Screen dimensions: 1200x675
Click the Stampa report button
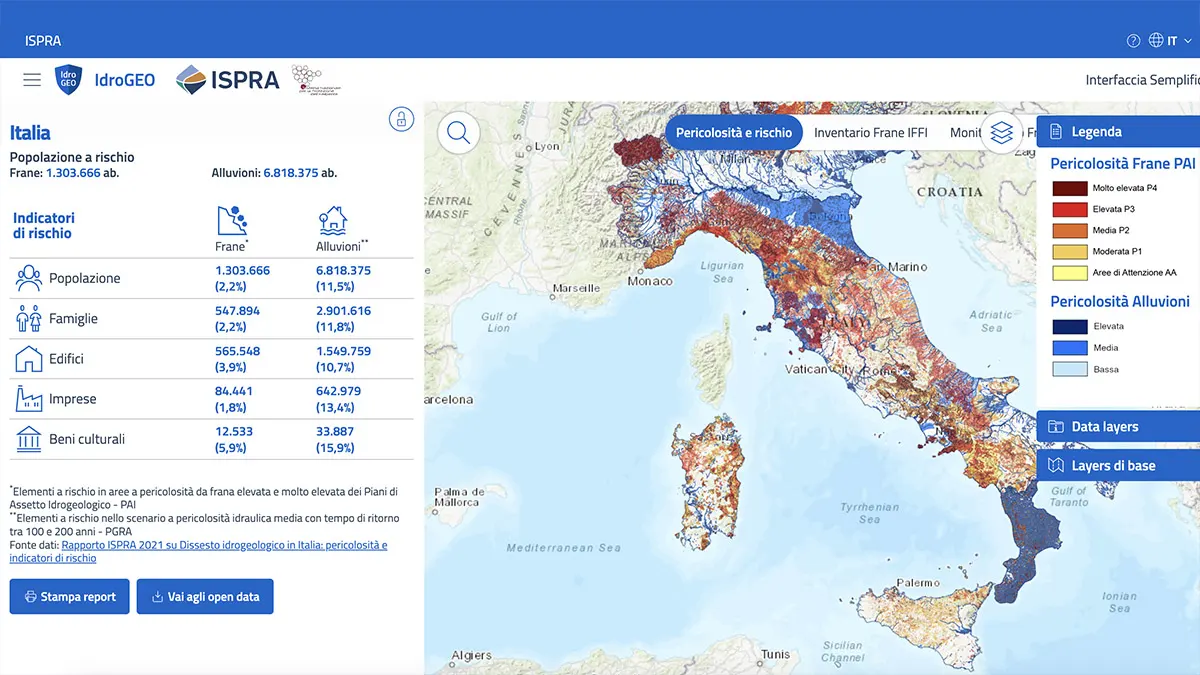pyautogui.click(x=69, y=597)
